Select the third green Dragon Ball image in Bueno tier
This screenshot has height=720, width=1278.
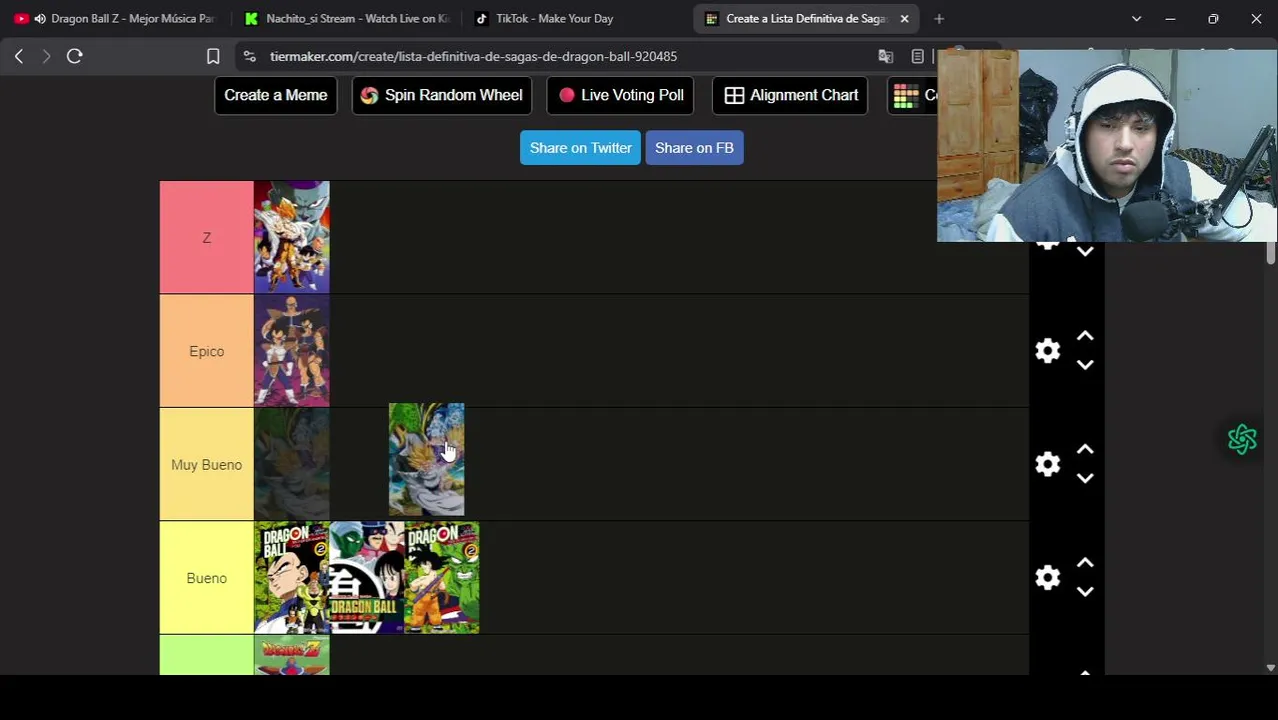[442, 577]
